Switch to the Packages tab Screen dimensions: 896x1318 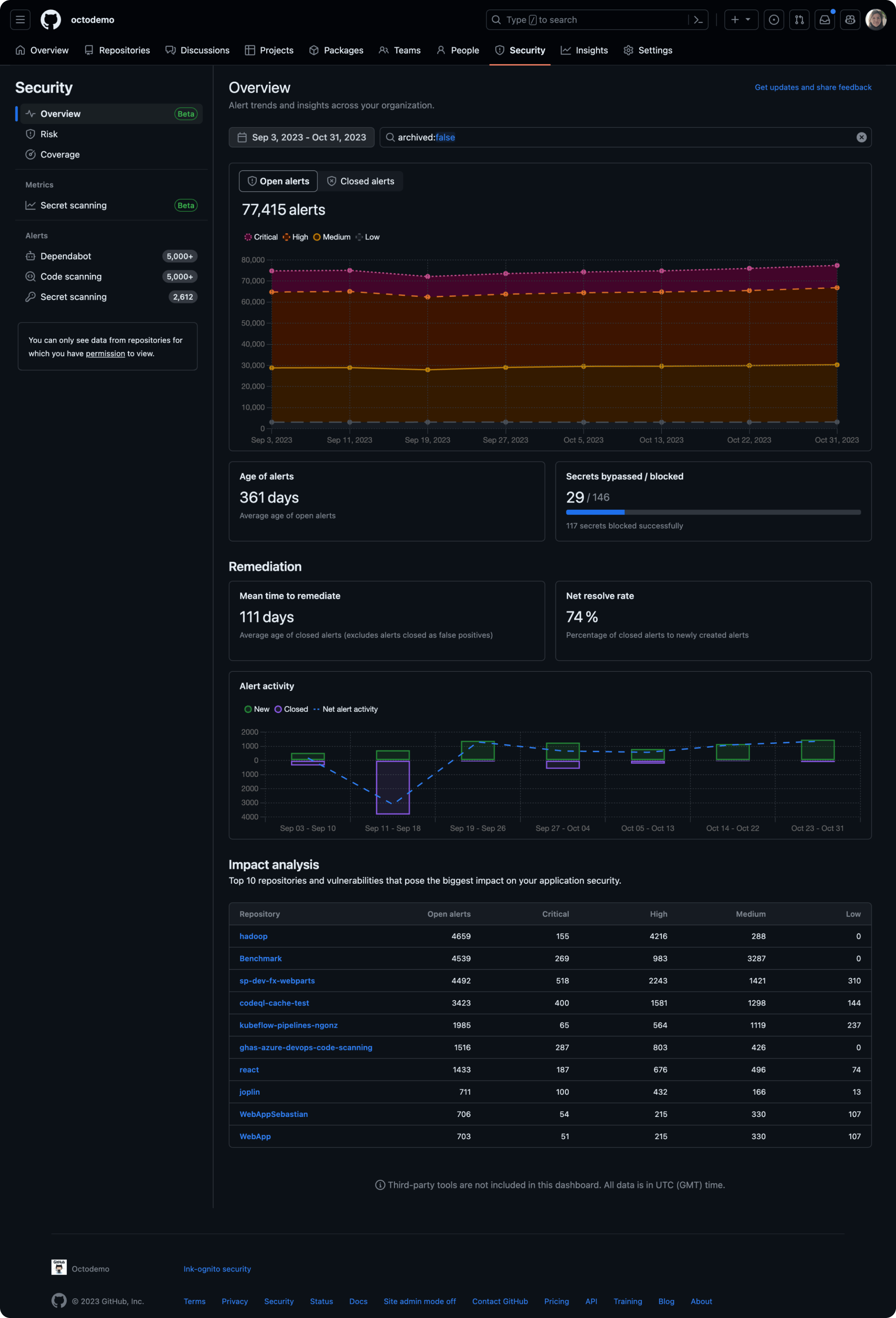coord(336,51)
